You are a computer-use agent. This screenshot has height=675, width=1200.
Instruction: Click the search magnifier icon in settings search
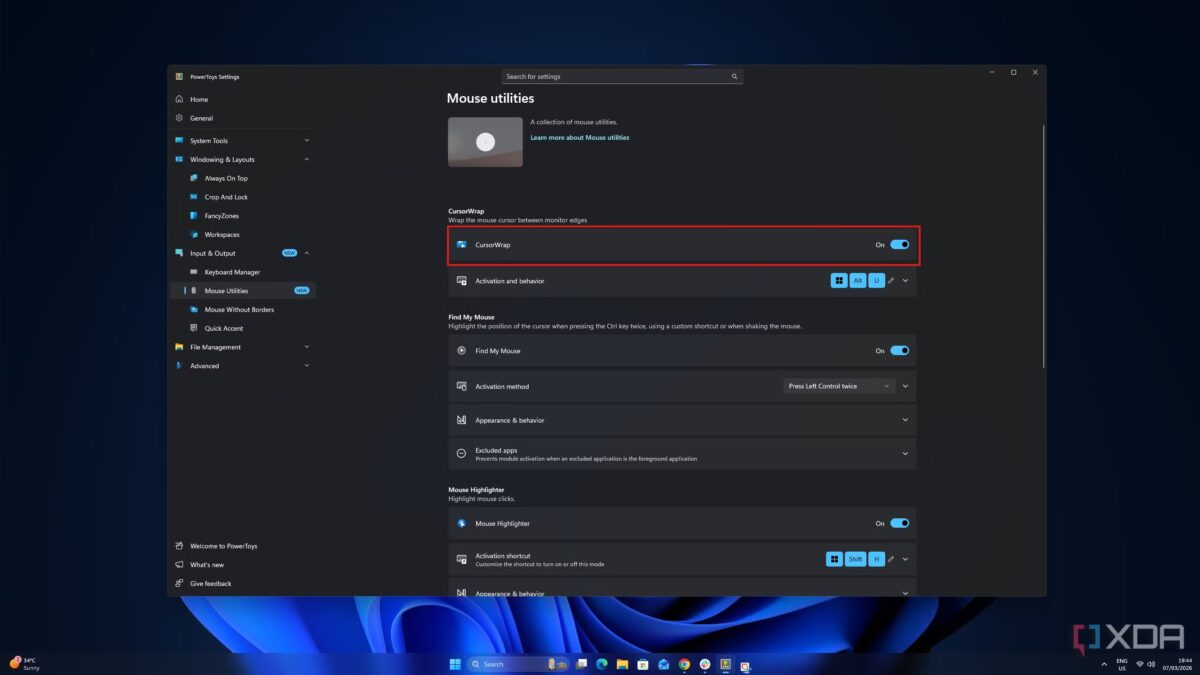734,77
